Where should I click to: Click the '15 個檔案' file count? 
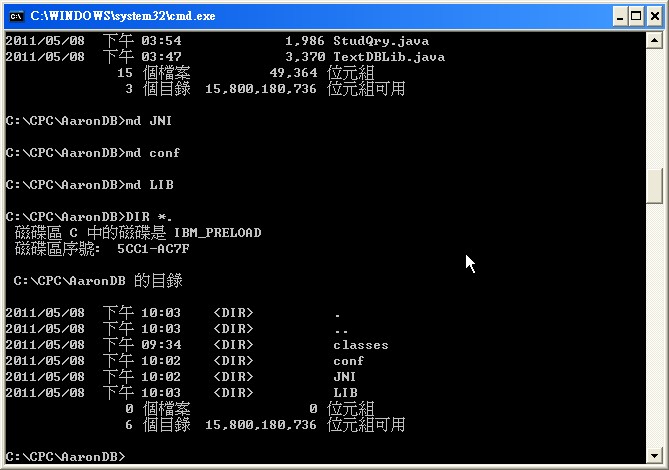pyautogui.click(x=154, y=73)
